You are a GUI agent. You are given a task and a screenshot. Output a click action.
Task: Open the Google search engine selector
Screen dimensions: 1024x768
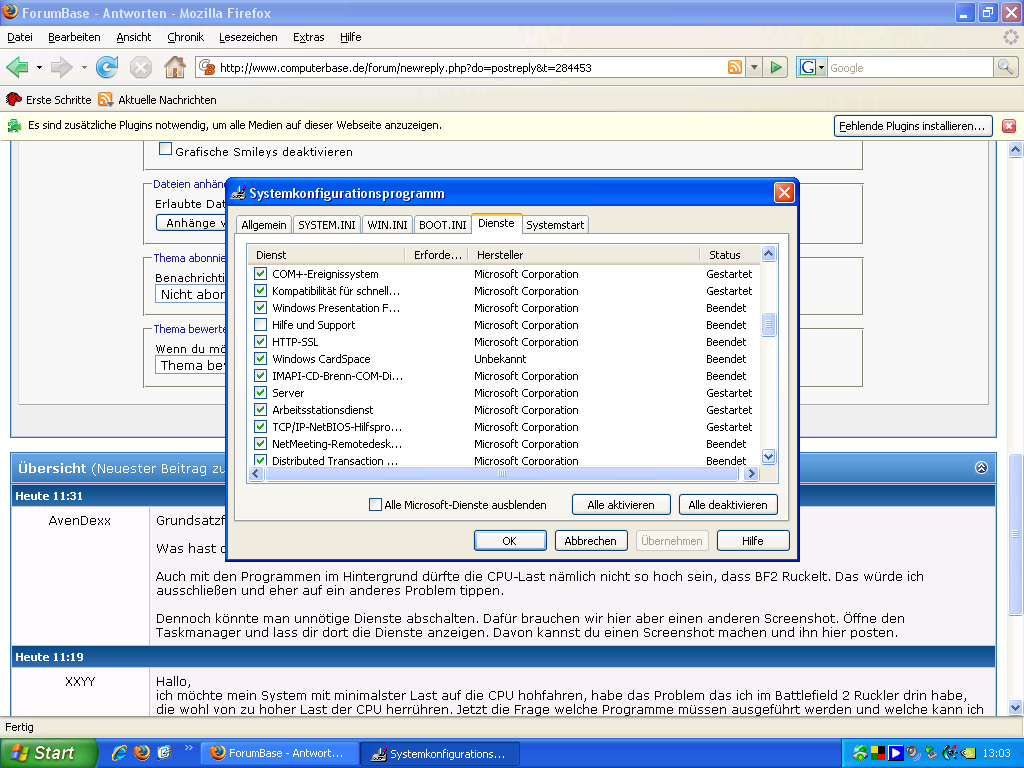coord(812,67)
